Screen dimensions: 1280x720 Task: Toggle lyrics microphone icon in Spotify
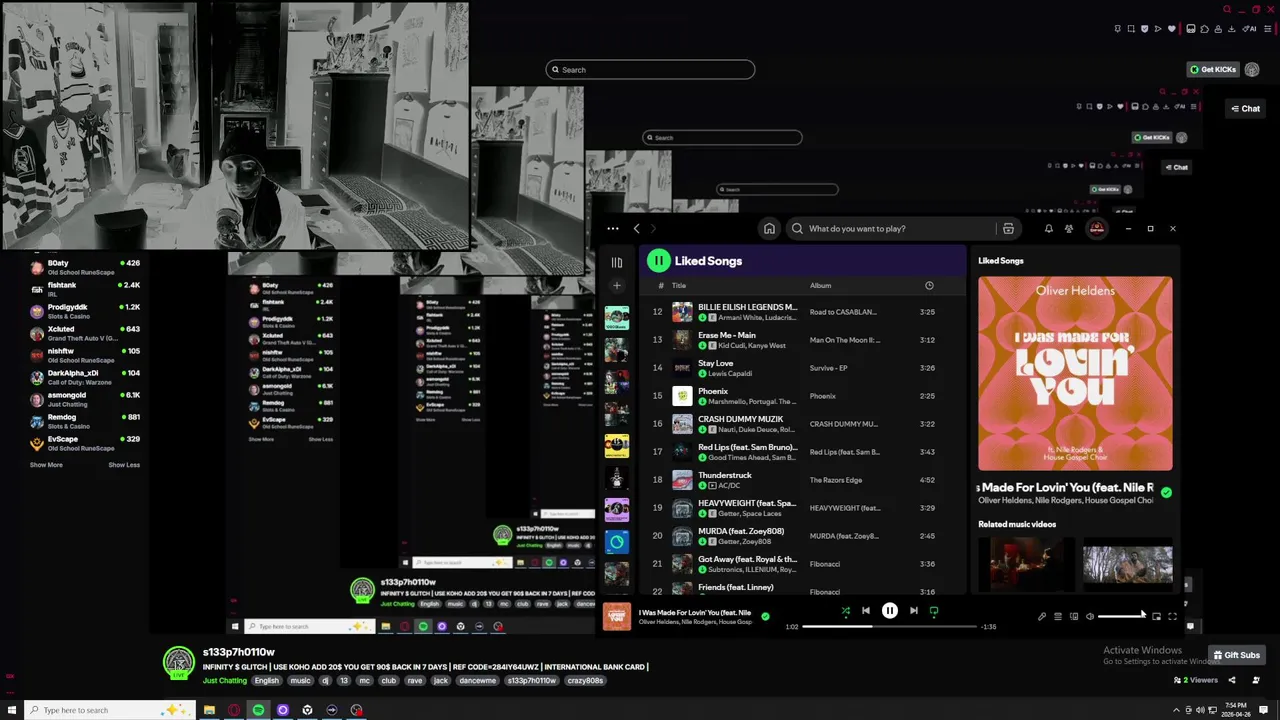tap(1042, 617)
